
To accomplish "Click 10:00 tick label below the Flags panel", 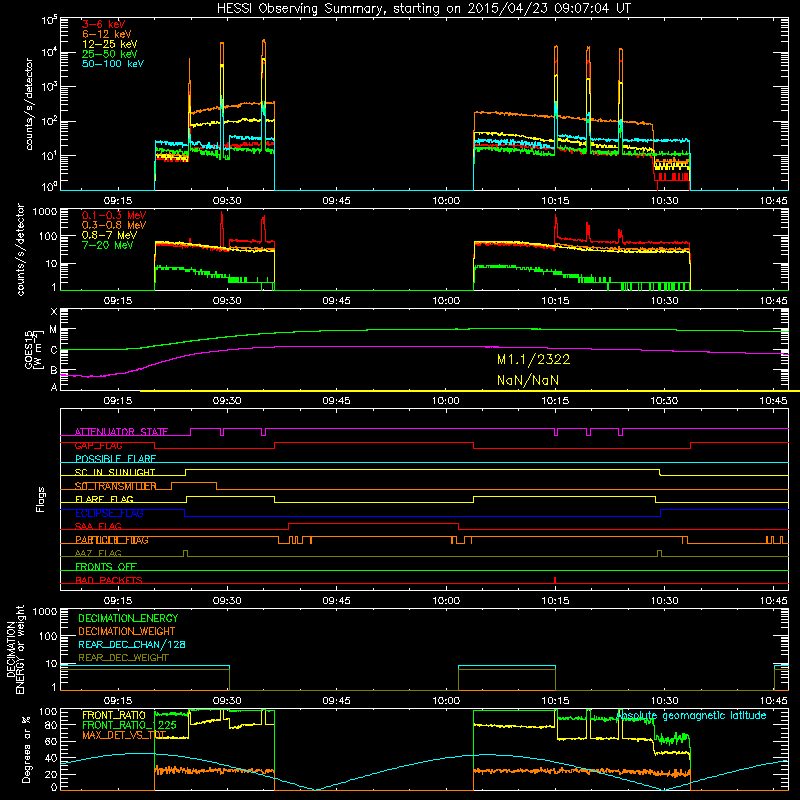I will pos(446,601).
